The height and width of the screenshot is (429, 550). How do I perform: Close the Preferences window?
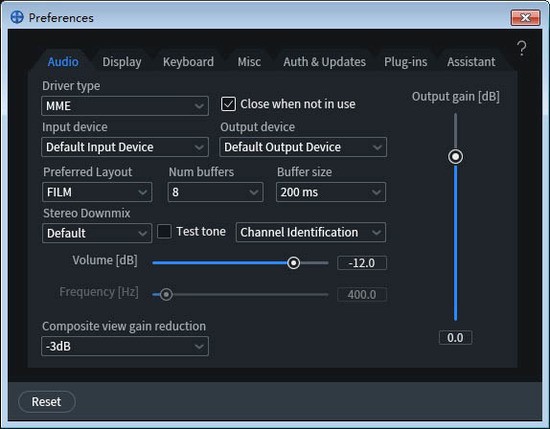pyautogui.click(x=525, y=18)
